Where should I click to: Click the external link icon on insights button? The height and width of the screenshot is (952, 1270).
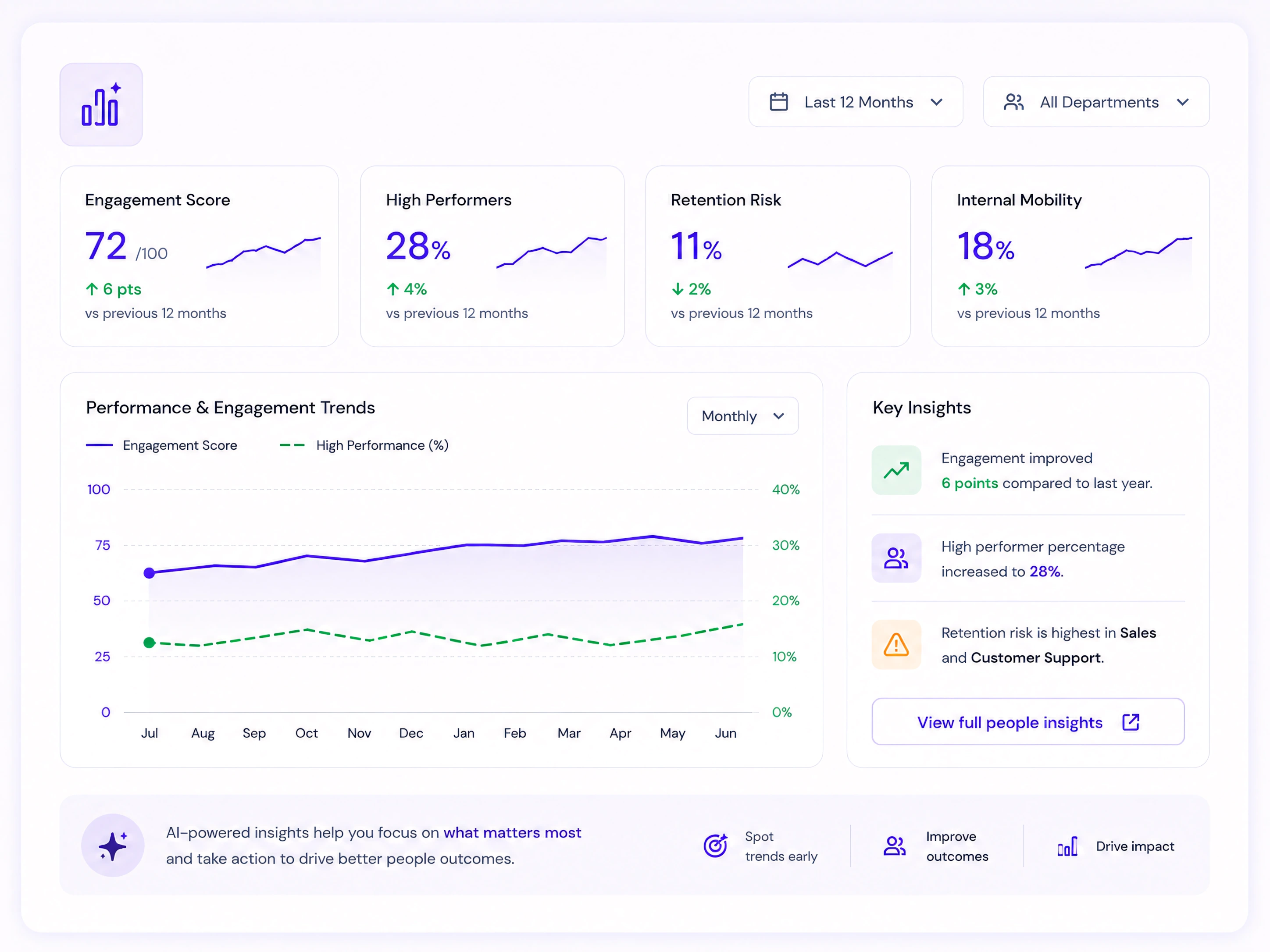click(1131, 722)
